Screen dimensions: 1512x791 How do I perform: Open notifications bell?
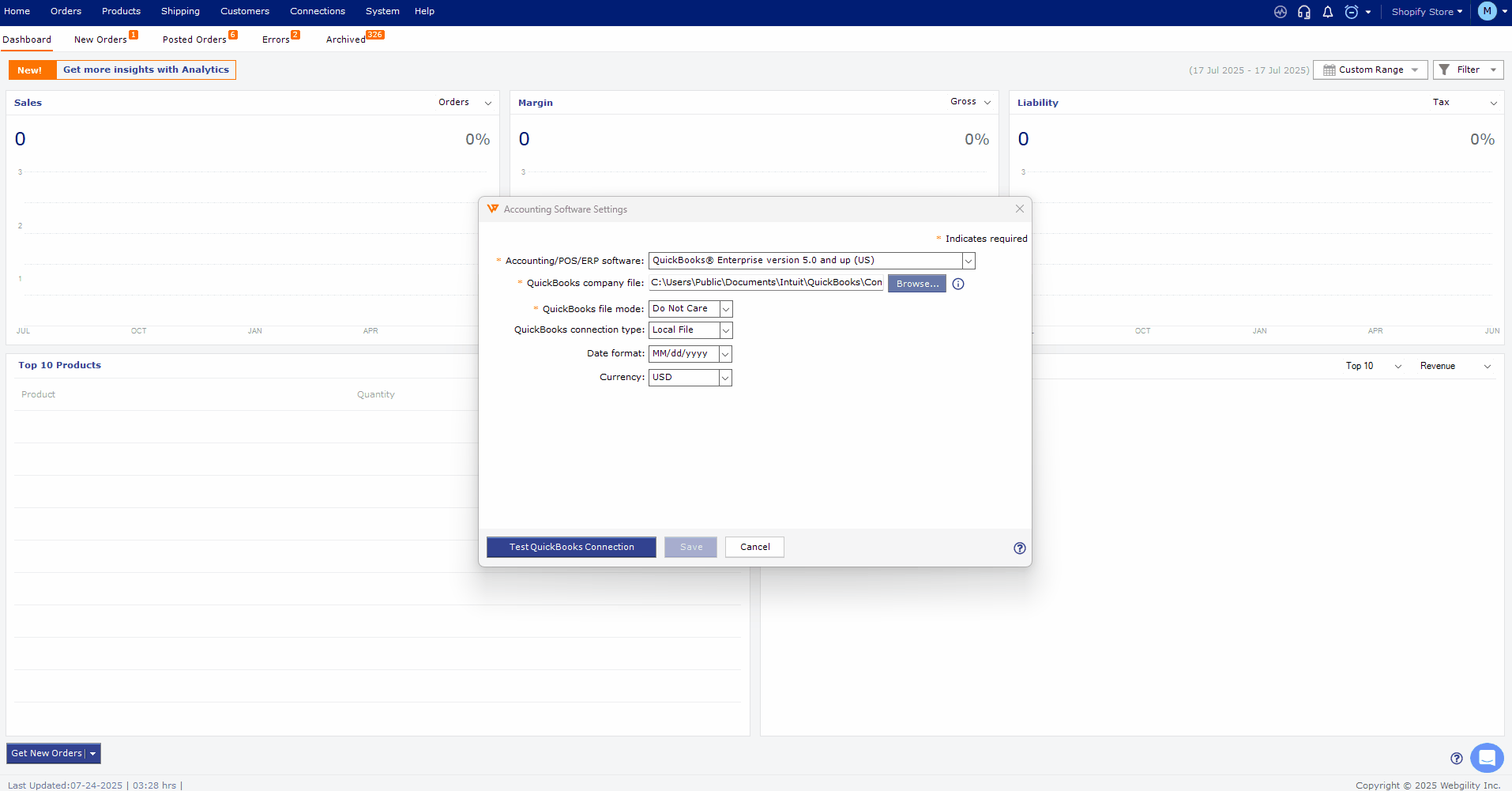[1328, 12]
